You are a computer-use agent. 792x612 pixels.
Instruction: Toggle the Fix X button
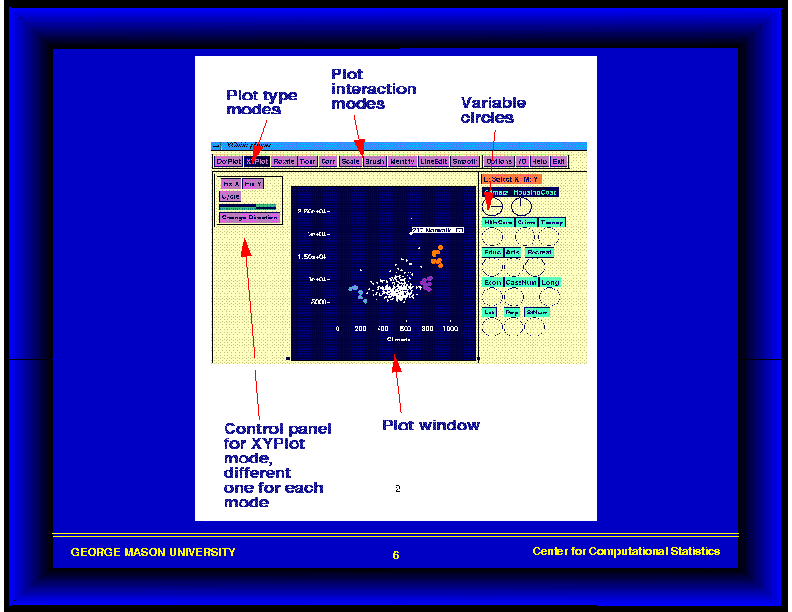[230, 184]
